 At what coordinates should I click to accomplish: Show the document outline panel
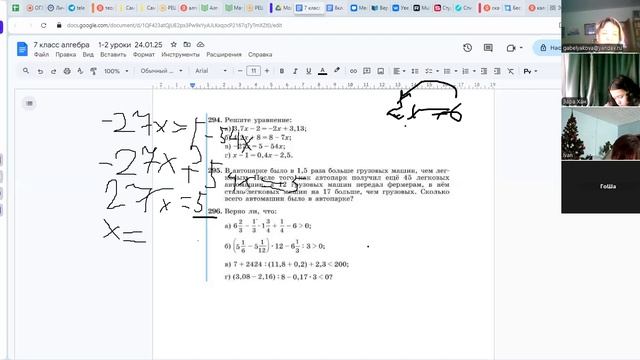click(x=29, y=103)
